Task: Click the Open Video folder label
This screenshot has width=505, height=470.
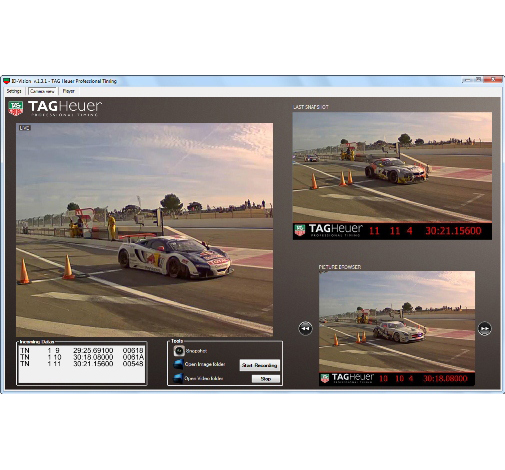Action: [204, 379]
